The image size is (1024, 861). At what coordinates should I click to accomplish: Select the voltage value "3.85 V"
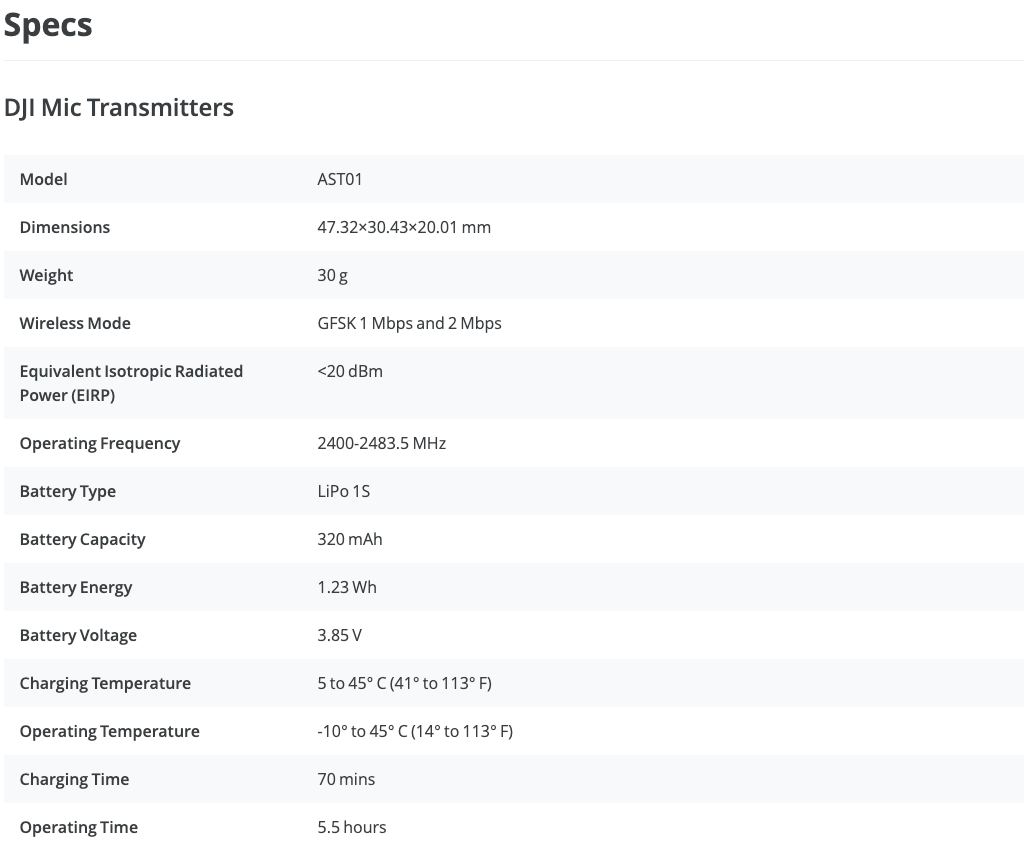(340, 636)
